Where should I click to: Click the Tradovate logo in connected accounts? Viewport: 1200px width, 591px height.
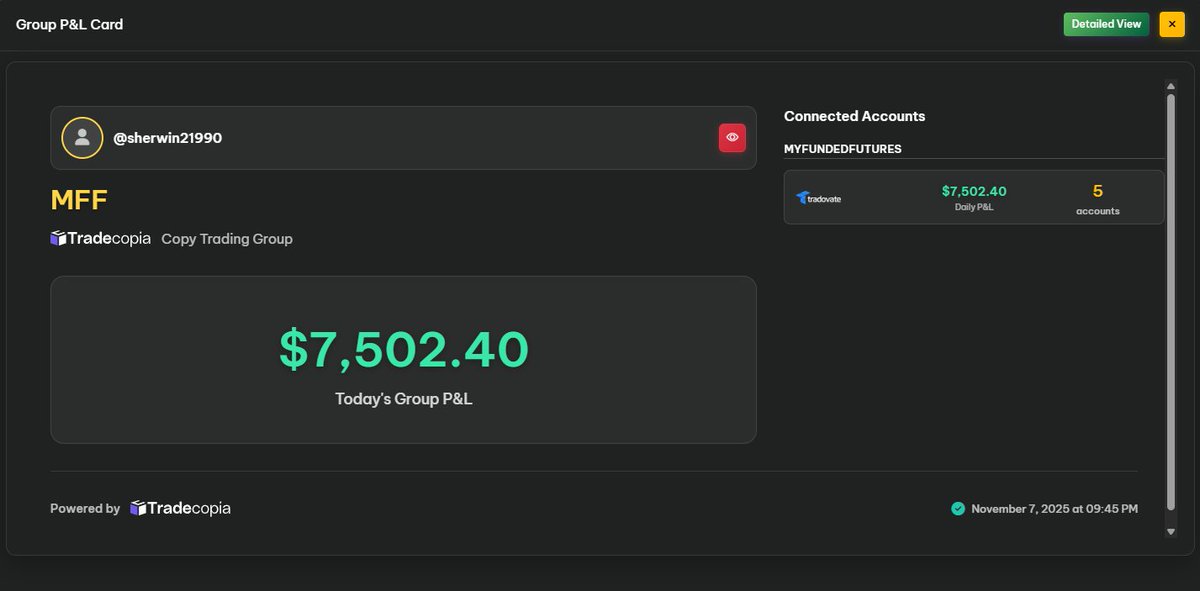(819, 198)
